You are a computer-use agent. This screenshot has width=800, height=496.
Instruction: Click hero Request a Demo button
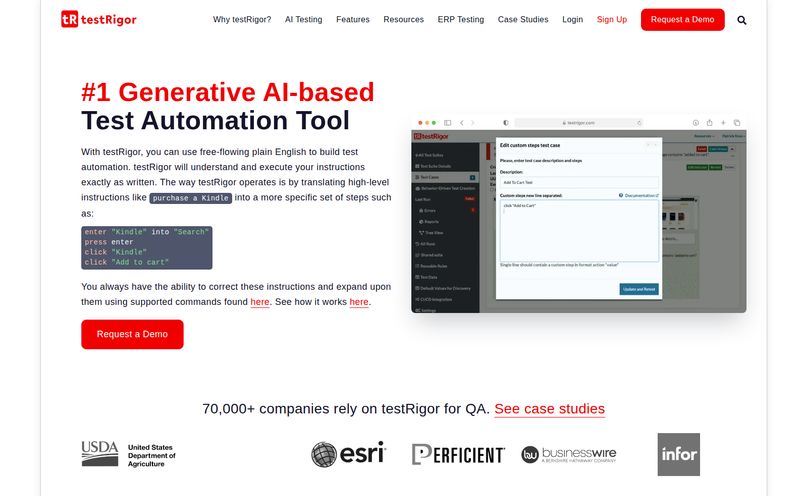point(132,334)
